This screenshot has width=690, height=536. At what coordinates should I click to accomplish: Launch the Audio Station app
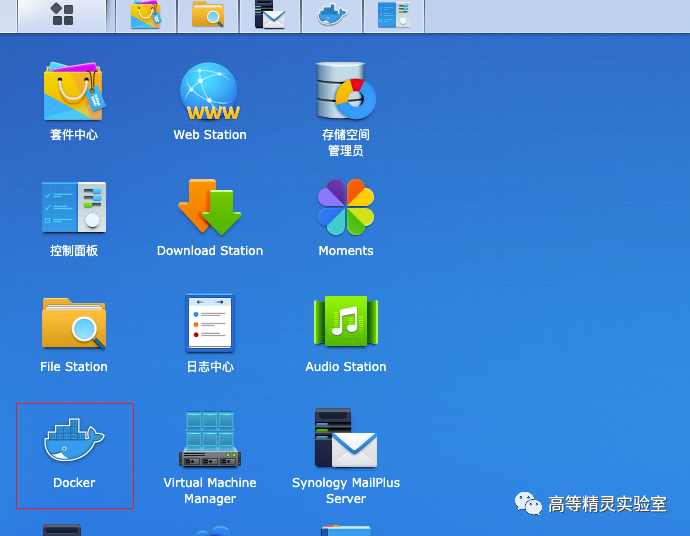(346, 322)
